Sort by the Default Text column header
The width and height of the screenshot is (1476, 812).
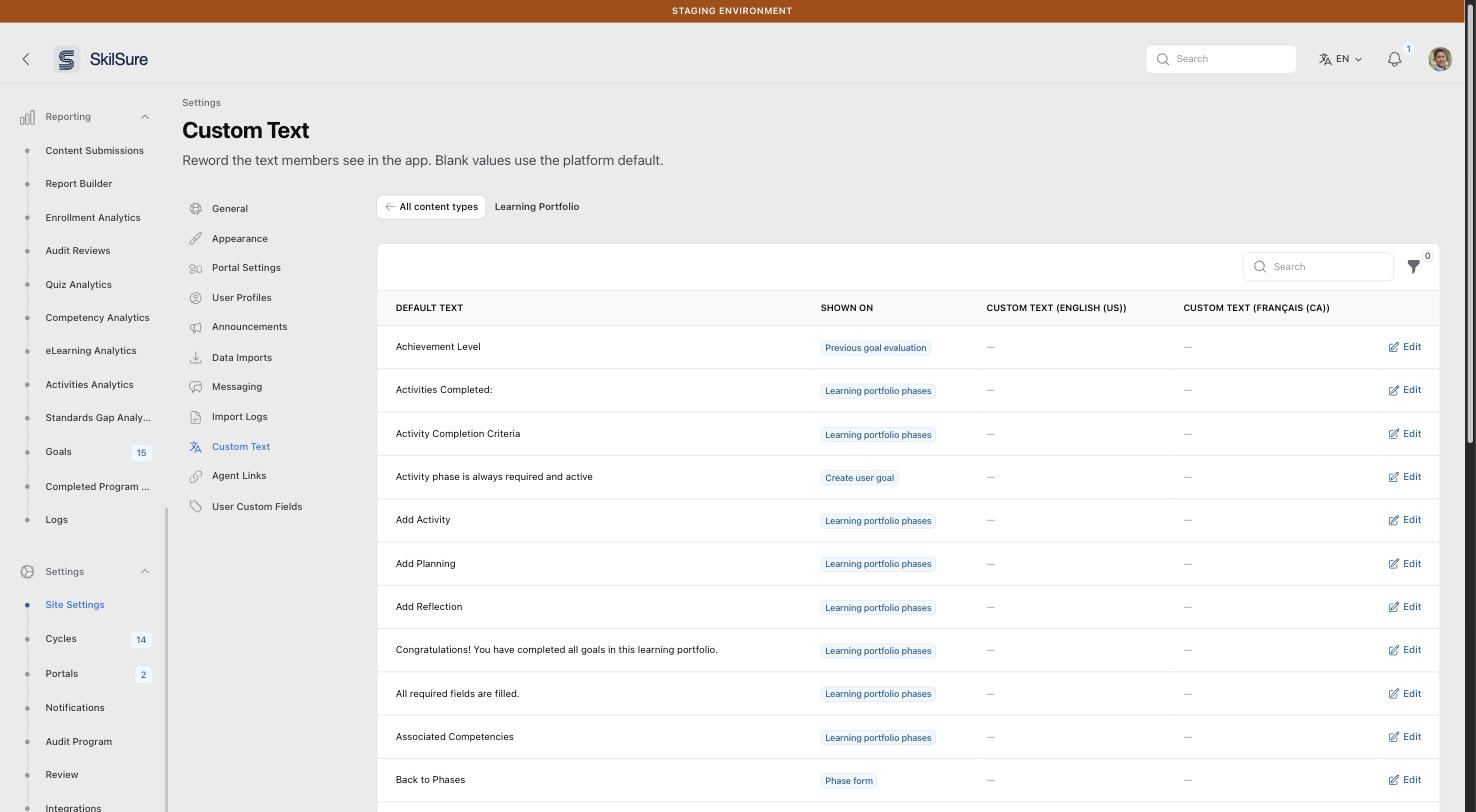coord(429,308)
